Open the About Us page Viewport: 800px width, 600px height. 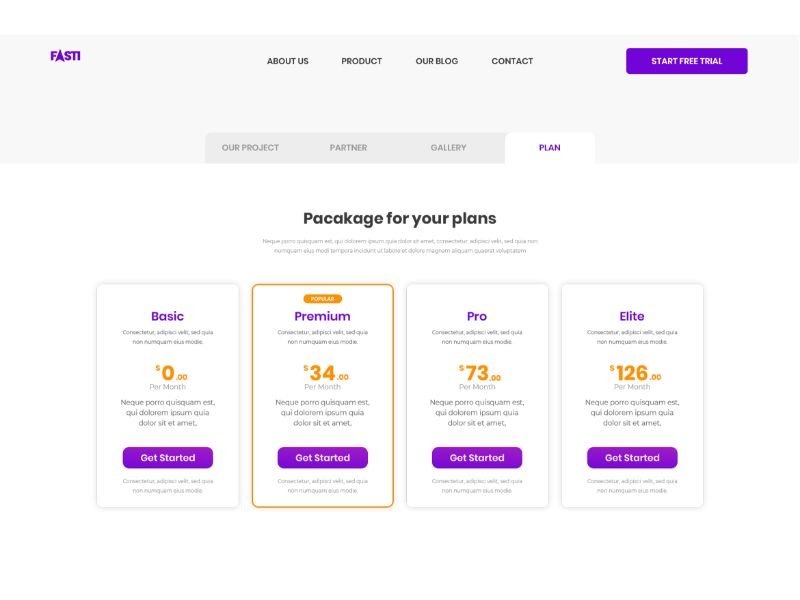point(287,61)
